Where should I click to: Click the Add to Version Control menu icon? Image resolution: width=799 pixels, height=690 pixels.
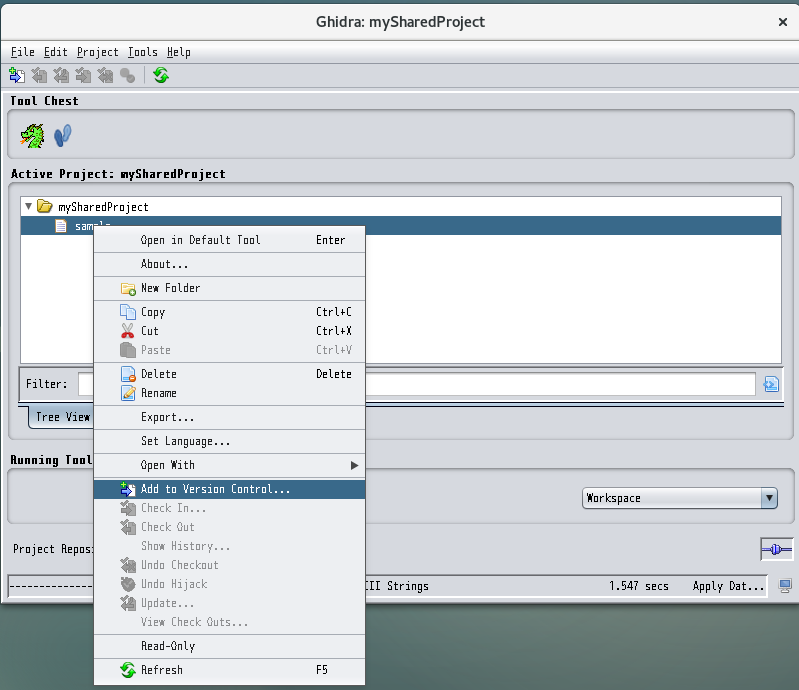click(x=127, y=489)
